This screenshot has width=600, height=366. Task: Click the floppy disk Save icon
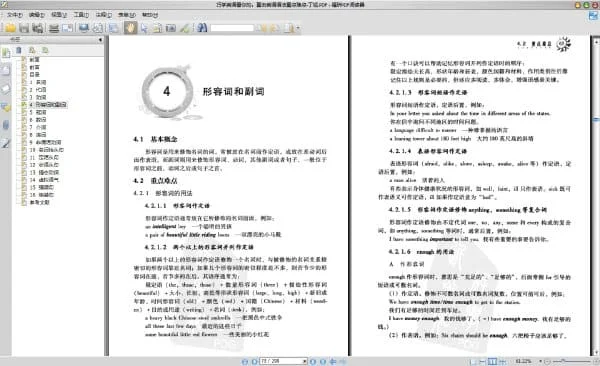point(24,28)
